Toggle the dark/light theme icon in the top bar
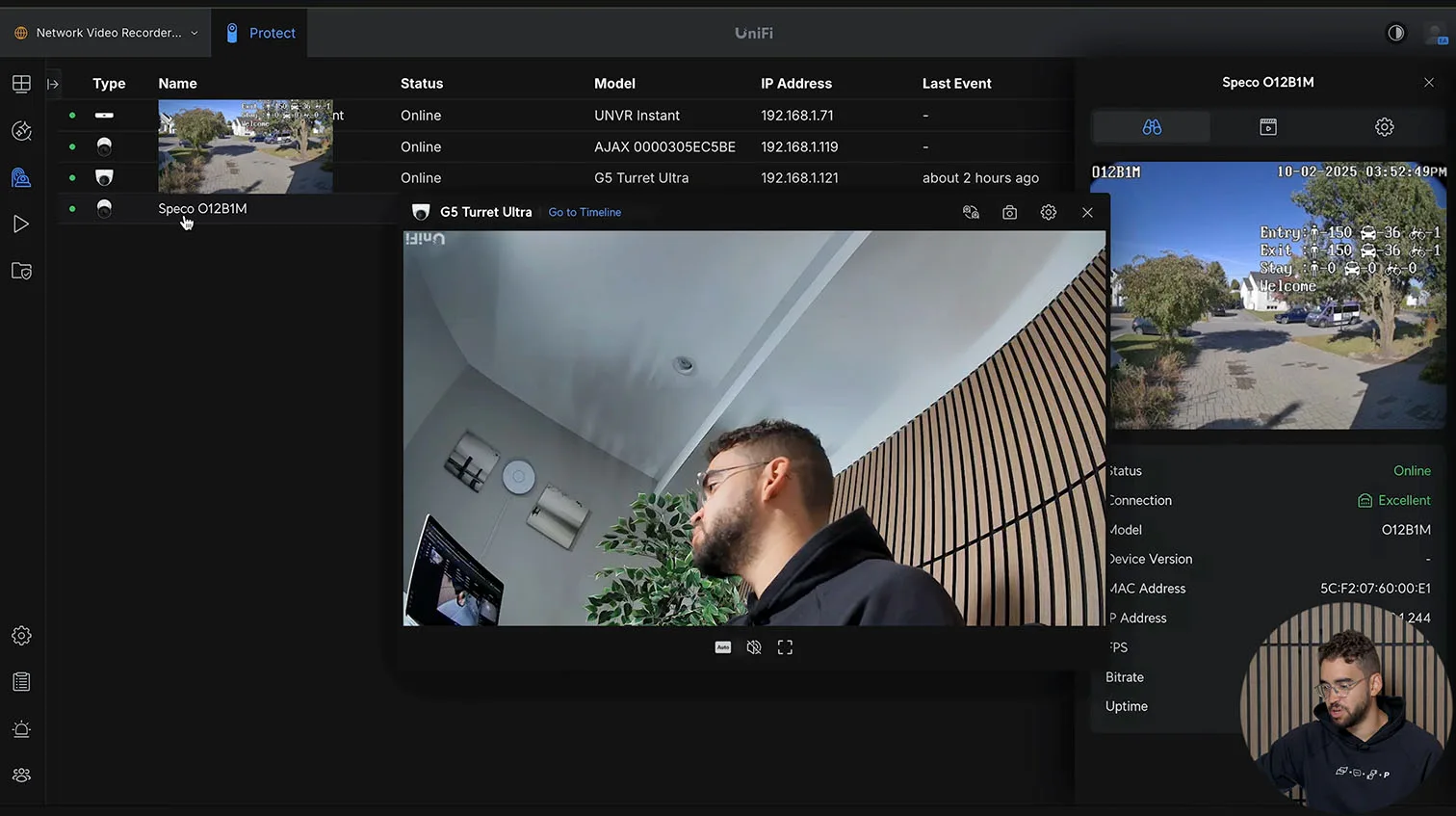 coord(1395,33)
